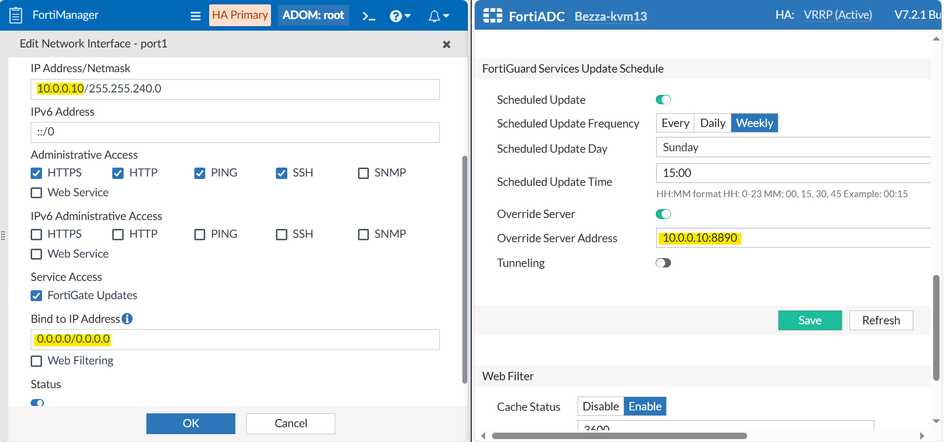Screen dimensions: 944x442
Task: Click OK to confirm interface settings
Action: pos(191,423)
